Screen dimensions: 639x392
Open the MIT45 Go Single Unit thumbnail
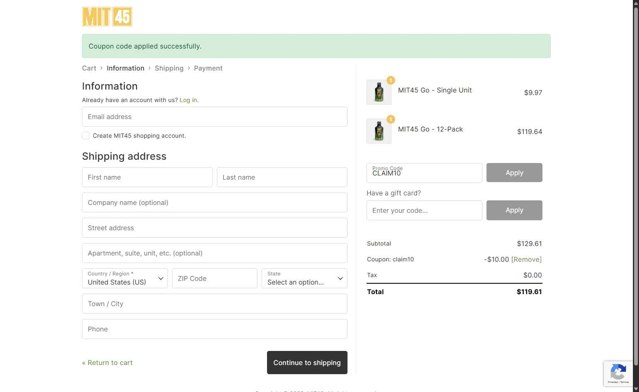point(379,92)
